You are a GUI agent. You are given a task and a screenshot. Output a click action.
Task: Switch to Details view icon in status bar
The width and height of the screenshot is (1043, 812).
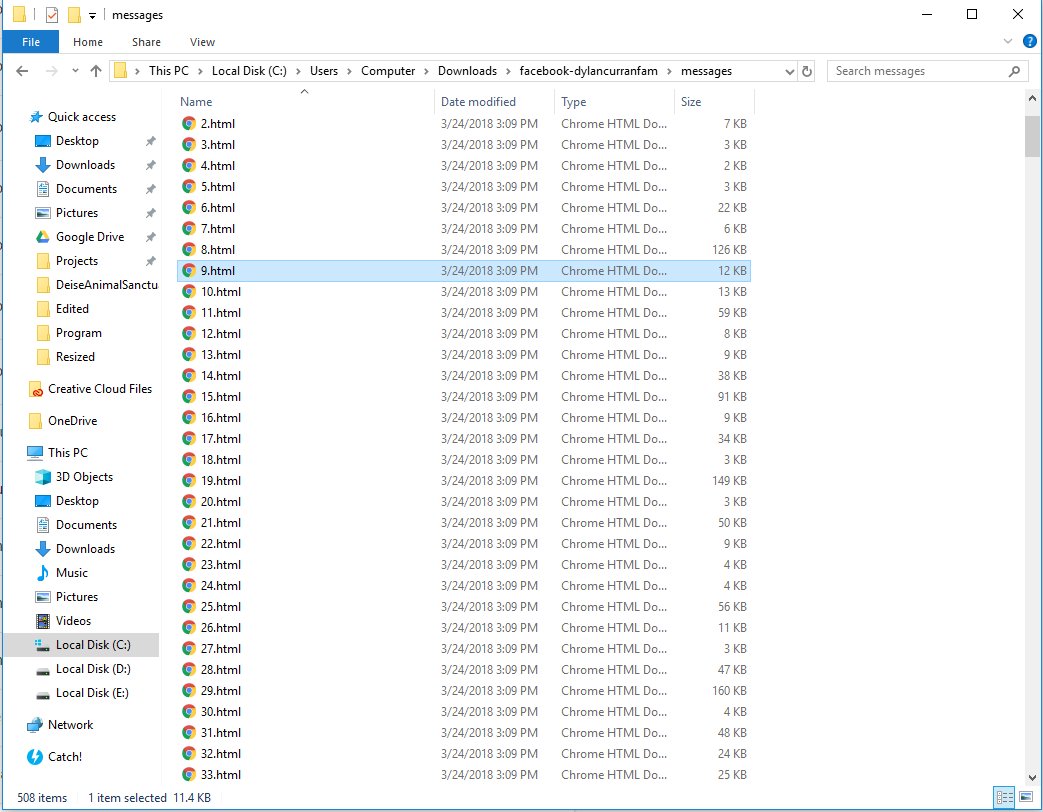pyautogui.click(x=1004, y=797)
